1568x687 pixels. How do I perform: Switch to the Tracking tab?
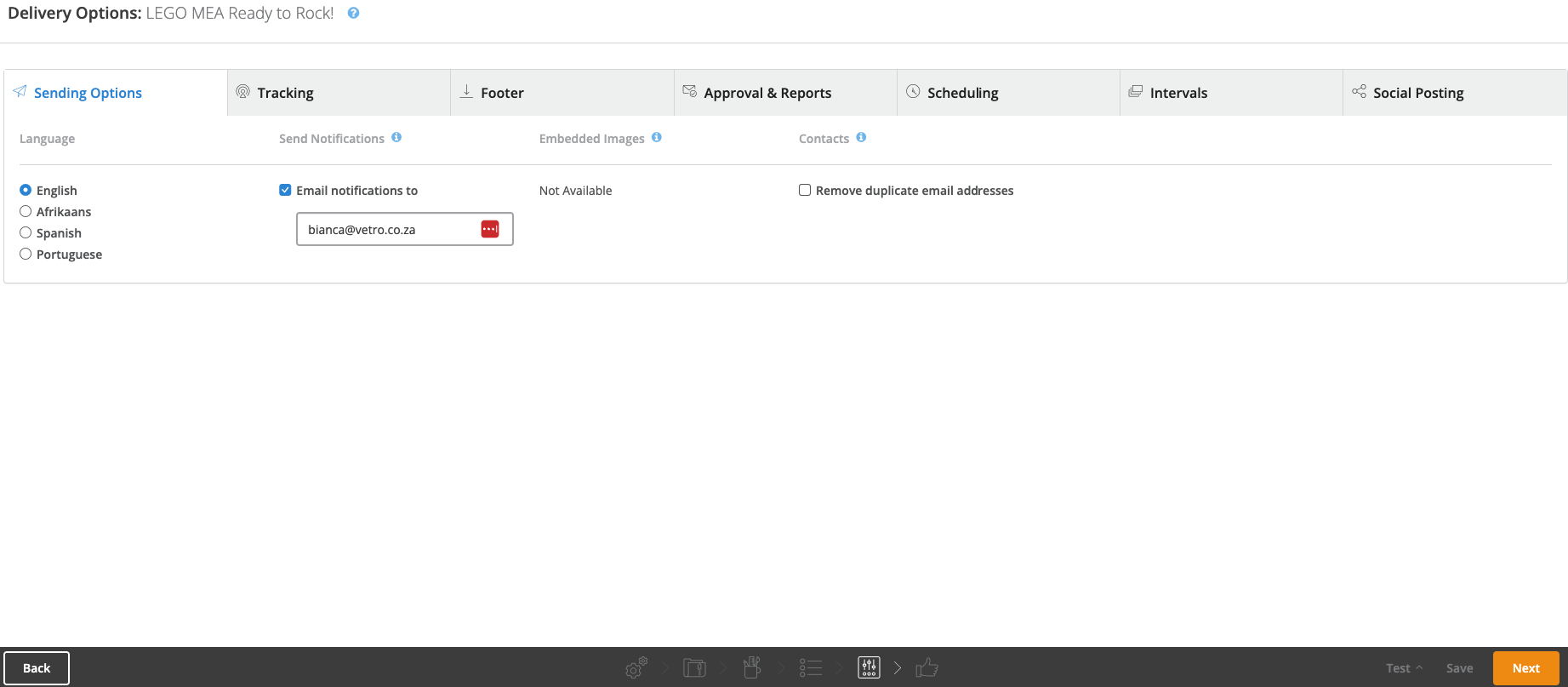[x=285, y=93]
